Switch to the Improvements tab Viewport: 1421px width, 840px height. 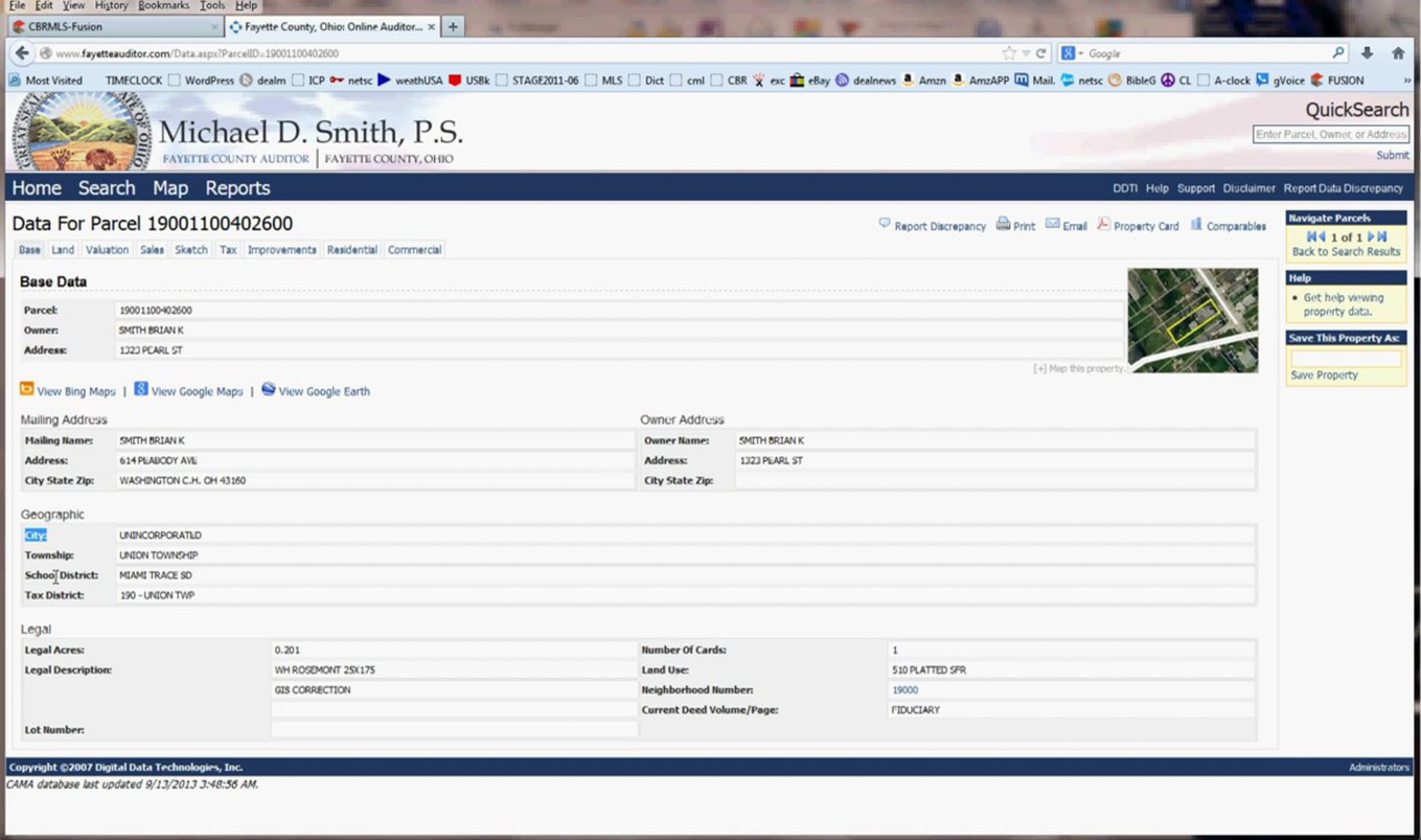point(282,250)
